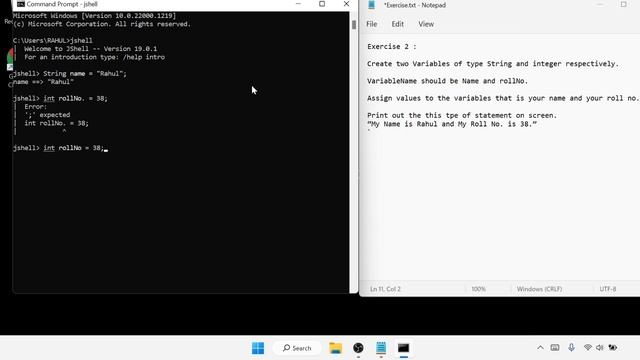Open Notepad View menu
640x360 pixels.
pos(426,24)
